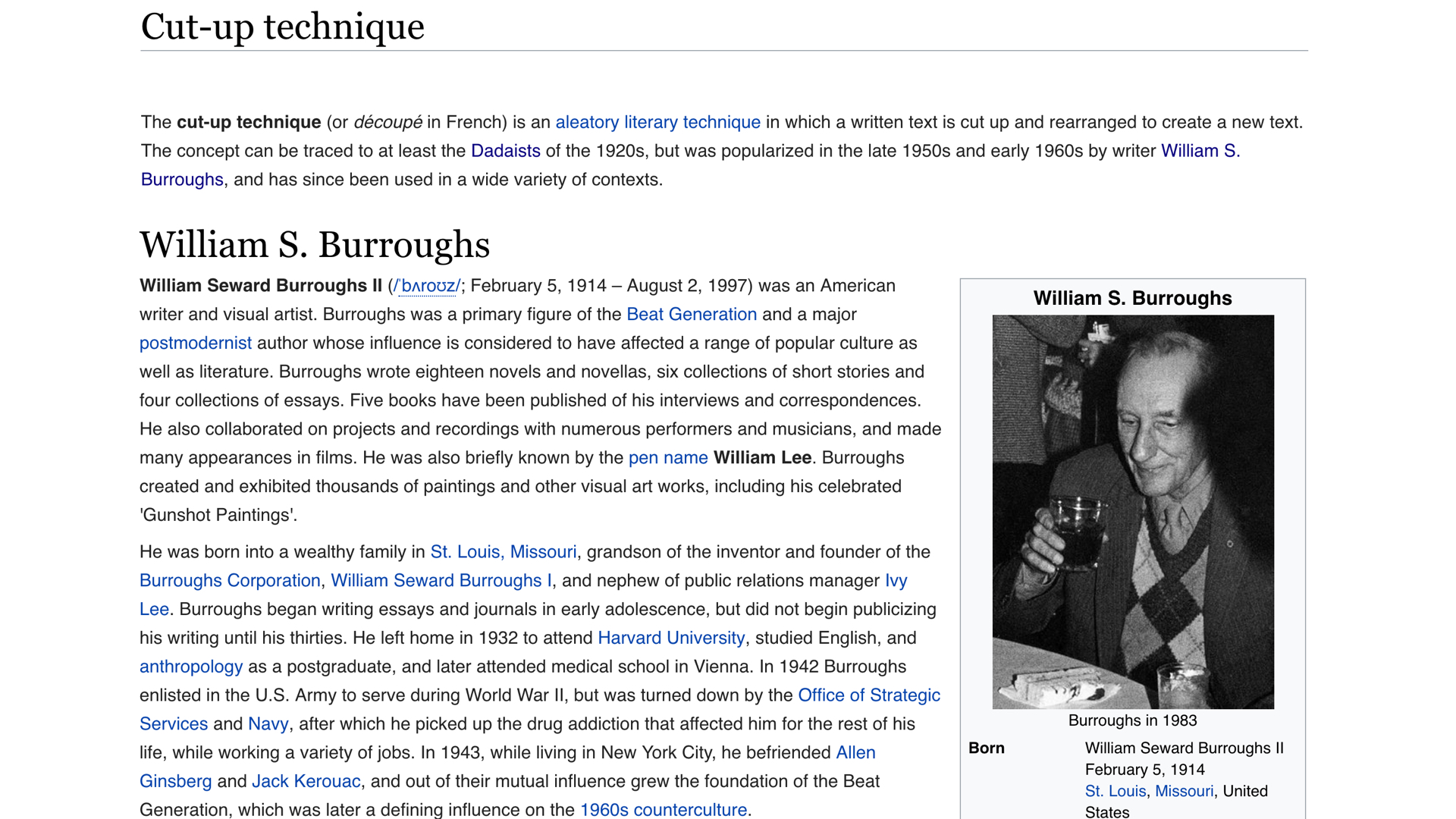Open the Navy link
The width and height of the screenshot is (1456, 819).
268,724
